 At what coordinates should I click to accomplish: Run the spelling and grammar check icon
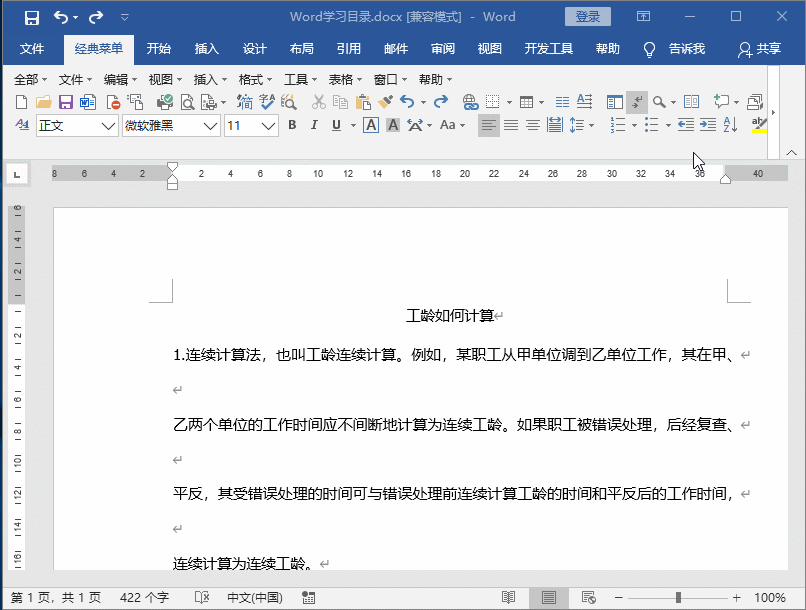point(267,102)
